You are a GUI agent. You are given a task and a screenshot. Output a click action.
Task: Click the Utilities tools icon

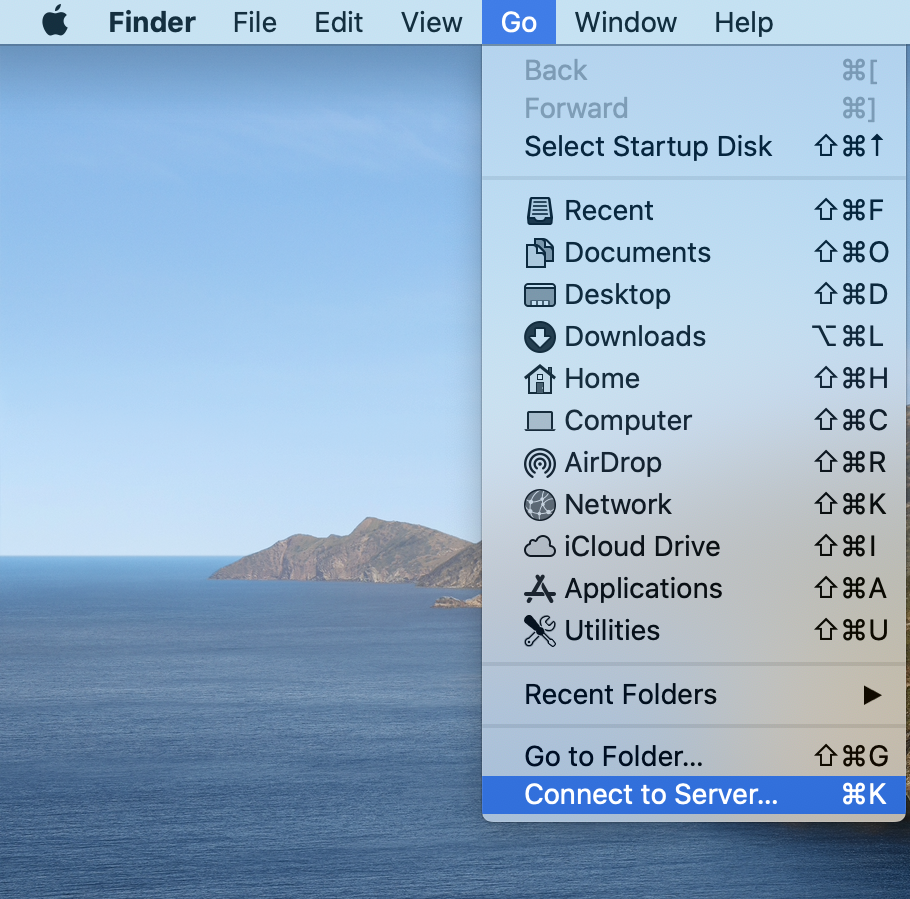pos(540,631)
